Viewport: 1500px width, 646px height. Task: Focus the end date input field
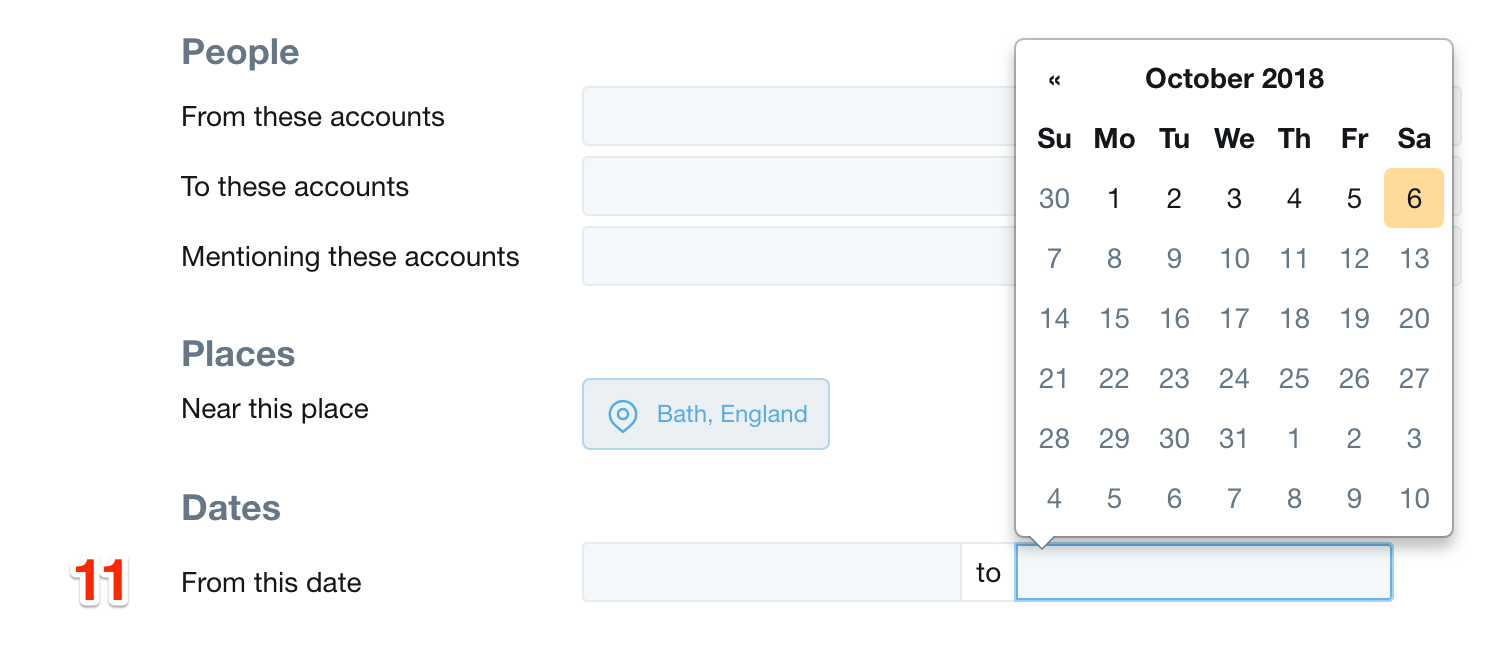pos(1203,572)
